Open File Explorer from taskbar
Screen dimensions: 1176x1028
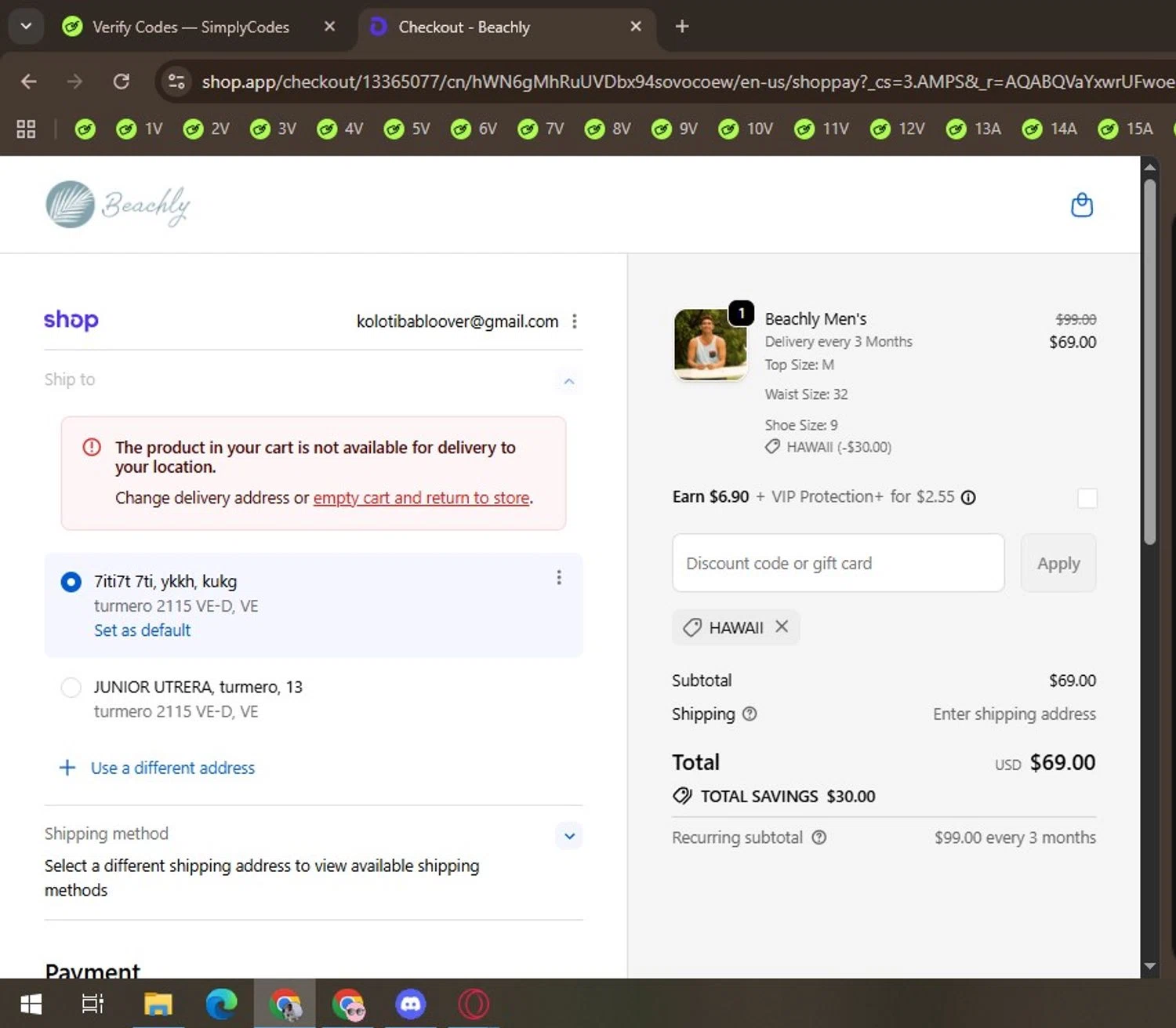158,1004
